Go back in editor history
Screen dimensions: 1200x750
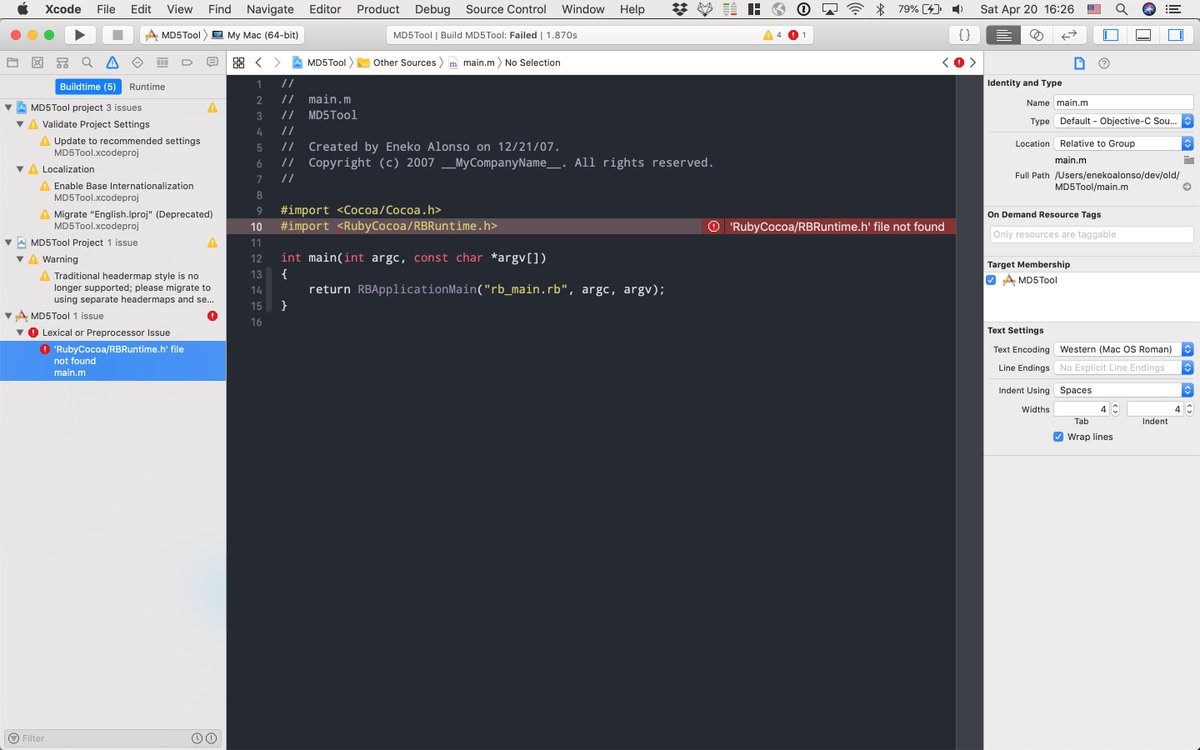(259, 62)
